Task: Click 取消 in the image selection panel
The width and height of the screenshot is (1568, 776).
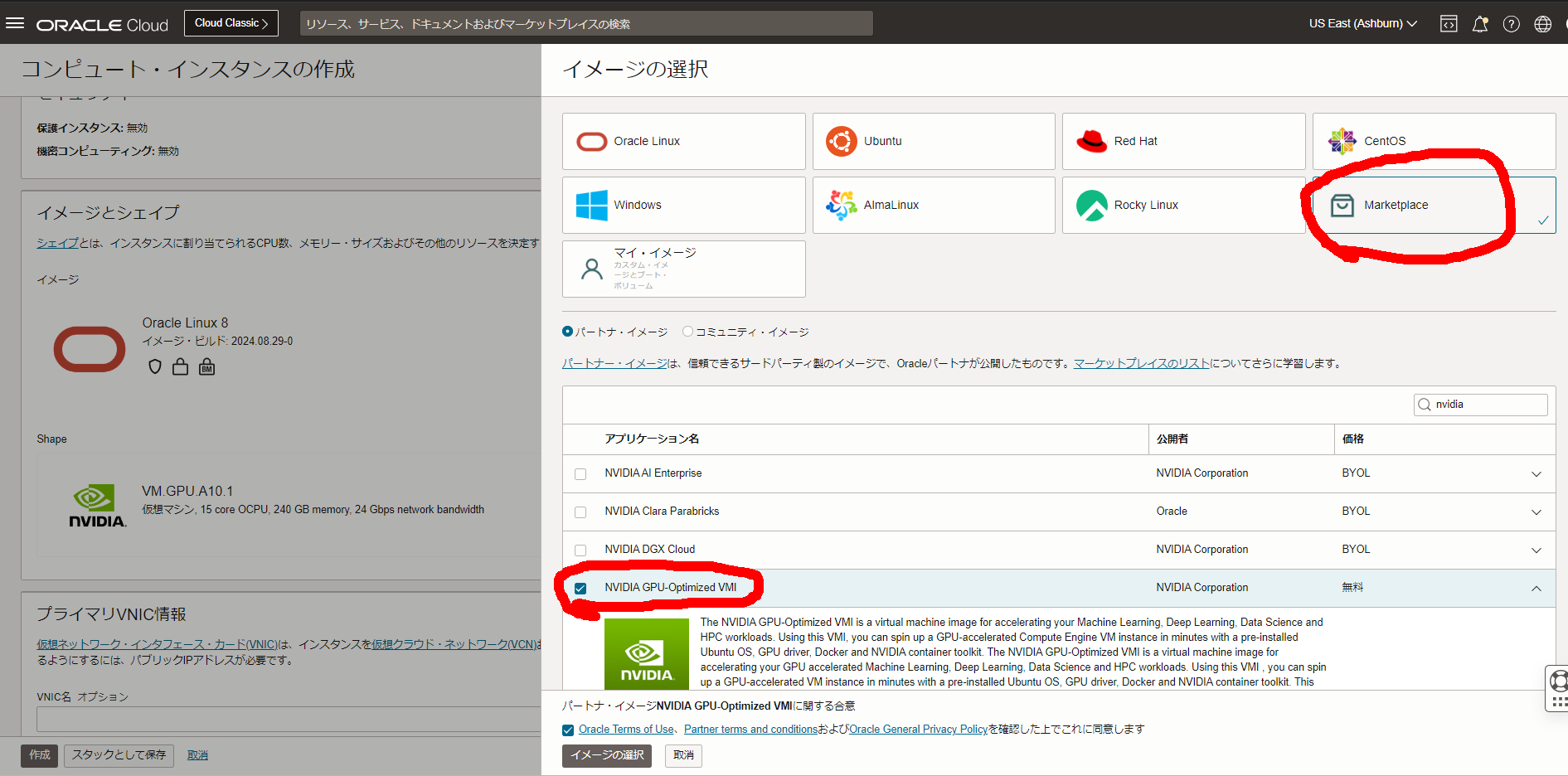Action: pyautogui.click(x=683, y=755)
